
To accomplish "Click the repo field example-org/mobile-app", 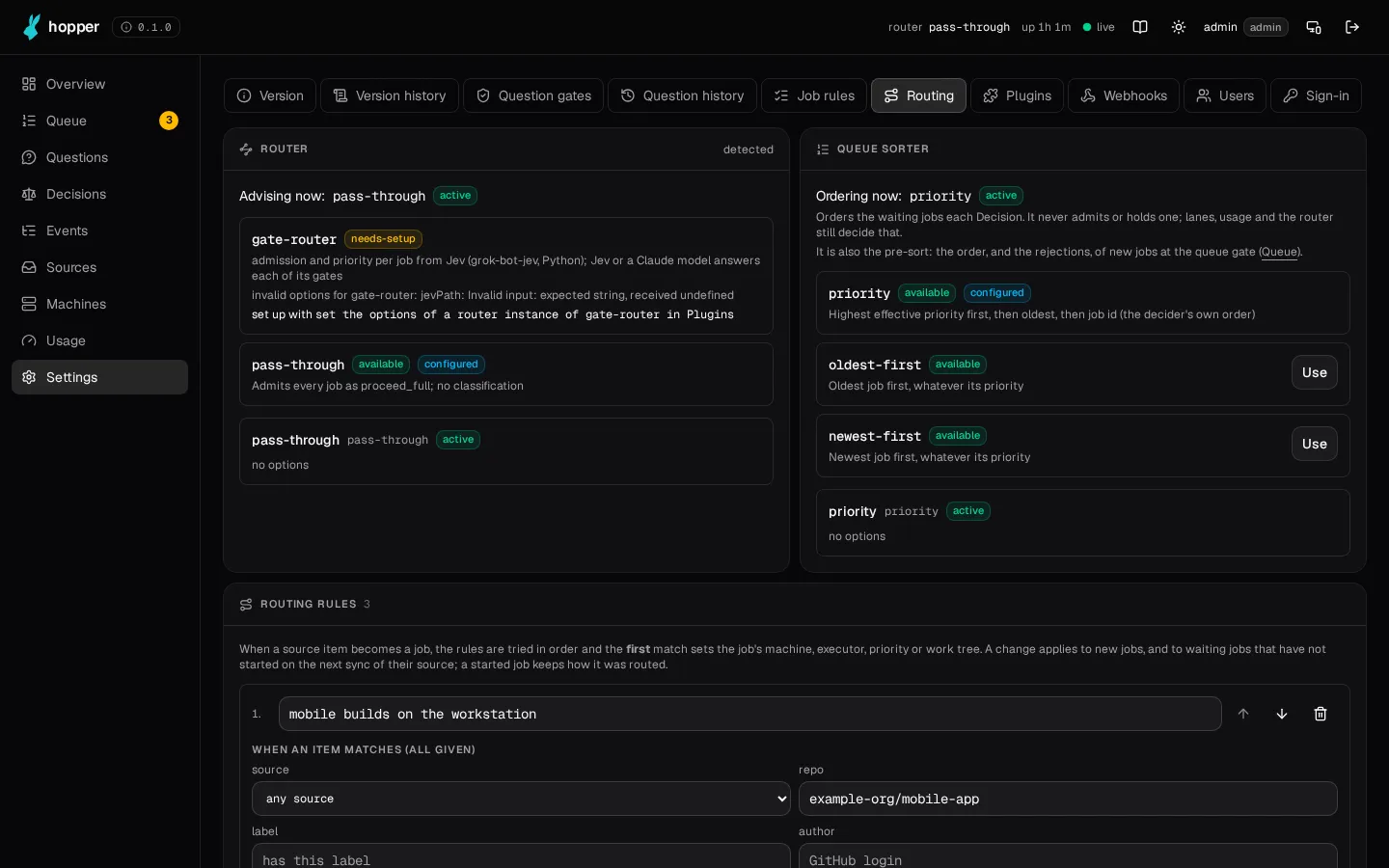I will [1068, 799].
